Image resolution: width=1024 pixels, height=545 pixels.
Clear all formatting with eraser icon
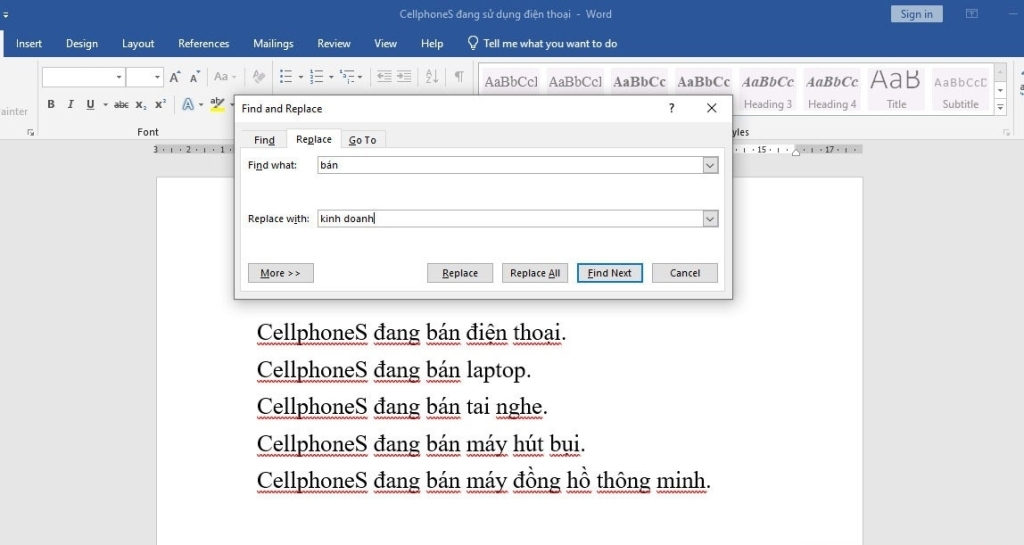[259, 77]
